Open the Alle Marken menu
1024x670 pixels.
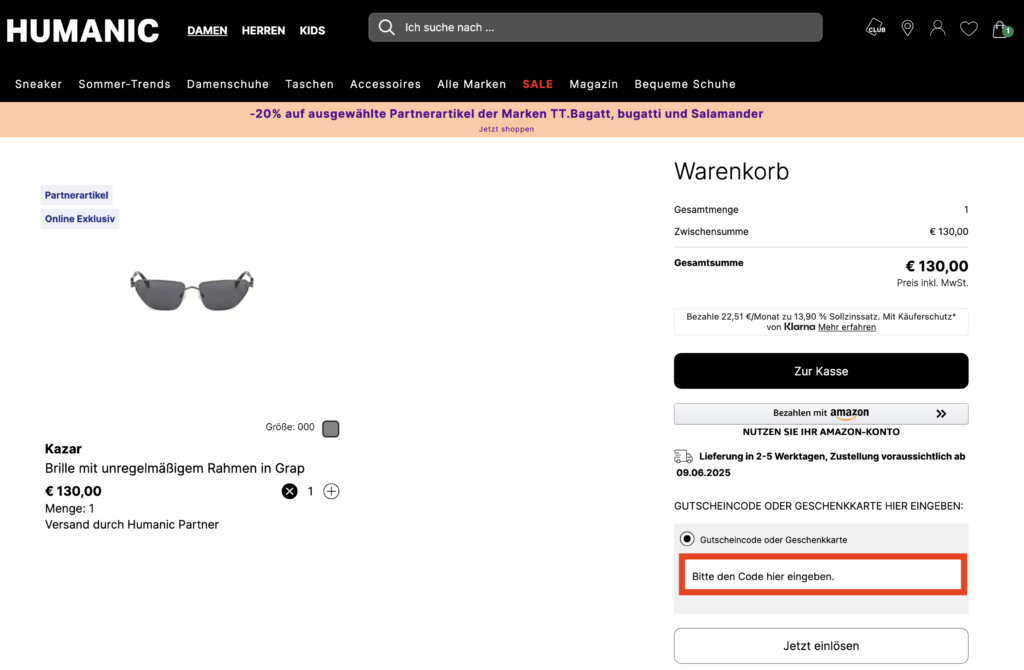[472, 84]
